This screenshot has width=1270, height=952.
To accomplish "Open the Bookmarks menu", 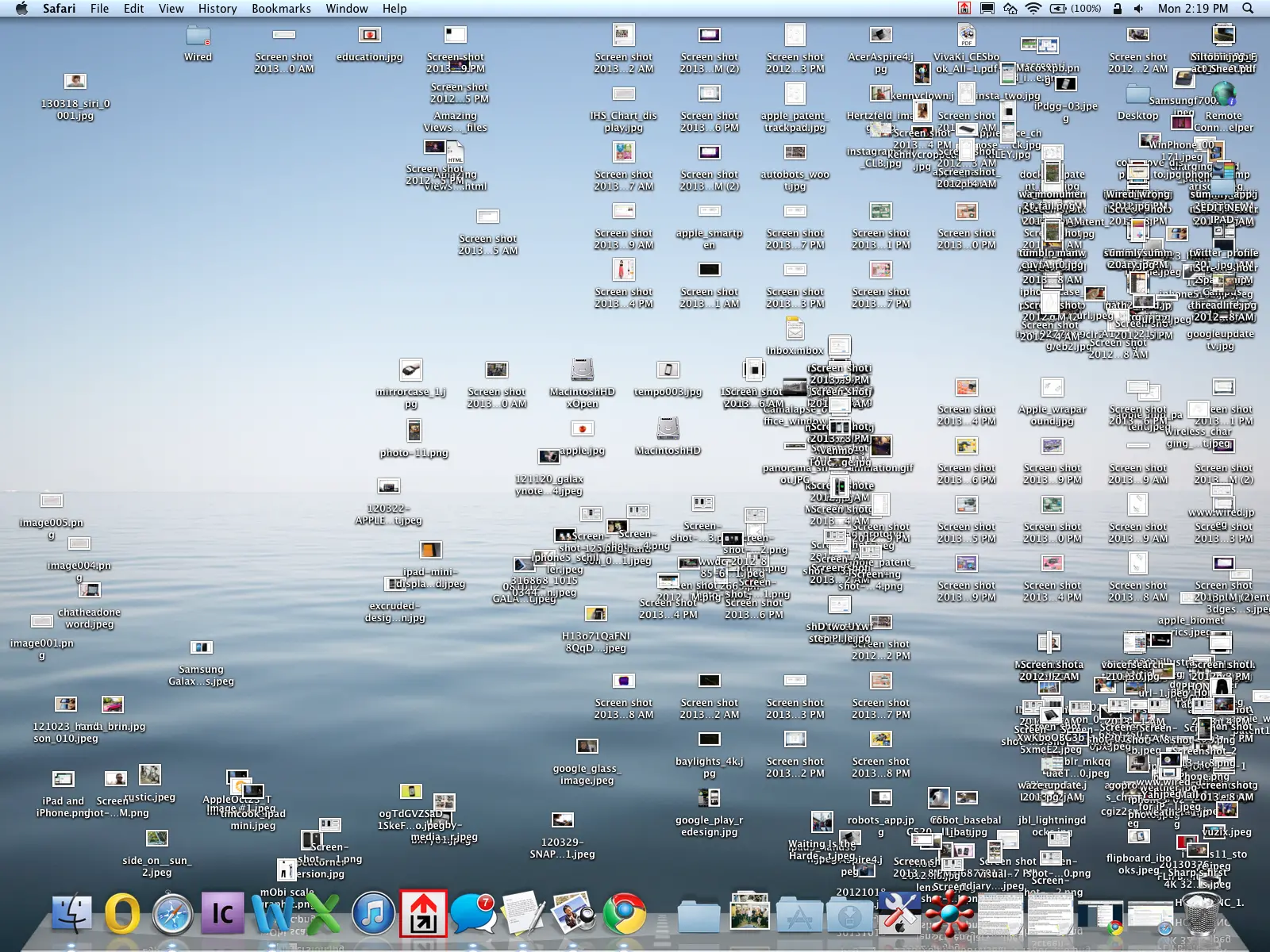I will pyautogui.click(x=281, y=9).
